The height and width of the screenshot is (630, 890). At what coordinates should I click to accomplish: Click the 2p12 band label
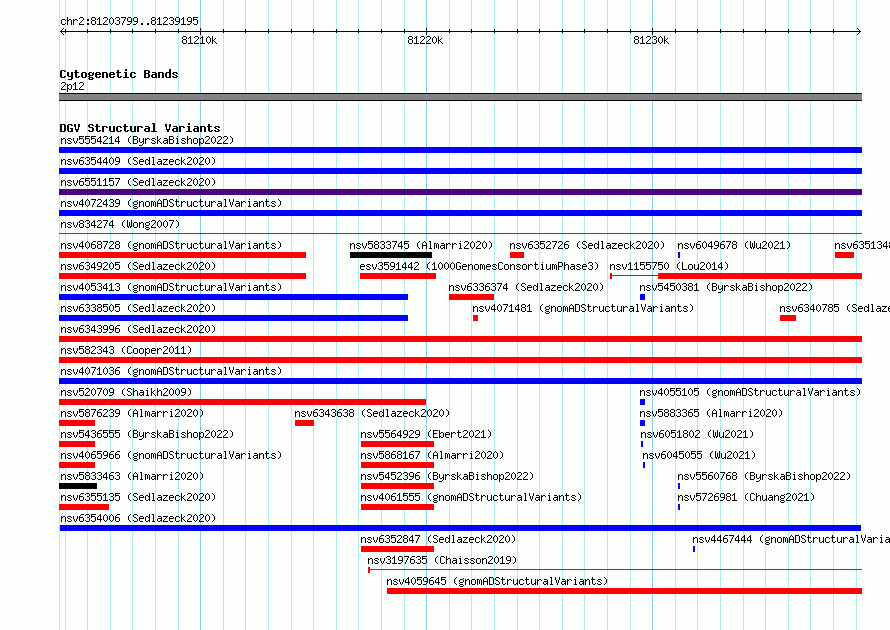tap(72, 86)
